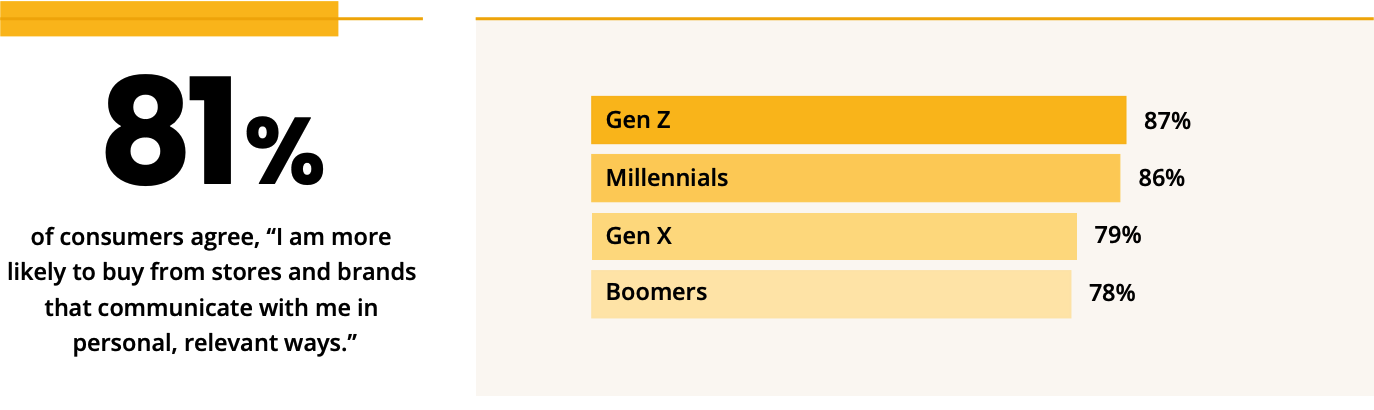Image resolution: width=1374 pixels, height=410 pixels.
Task: Click the 87% value label
Action: click(x=1167, y=121)
